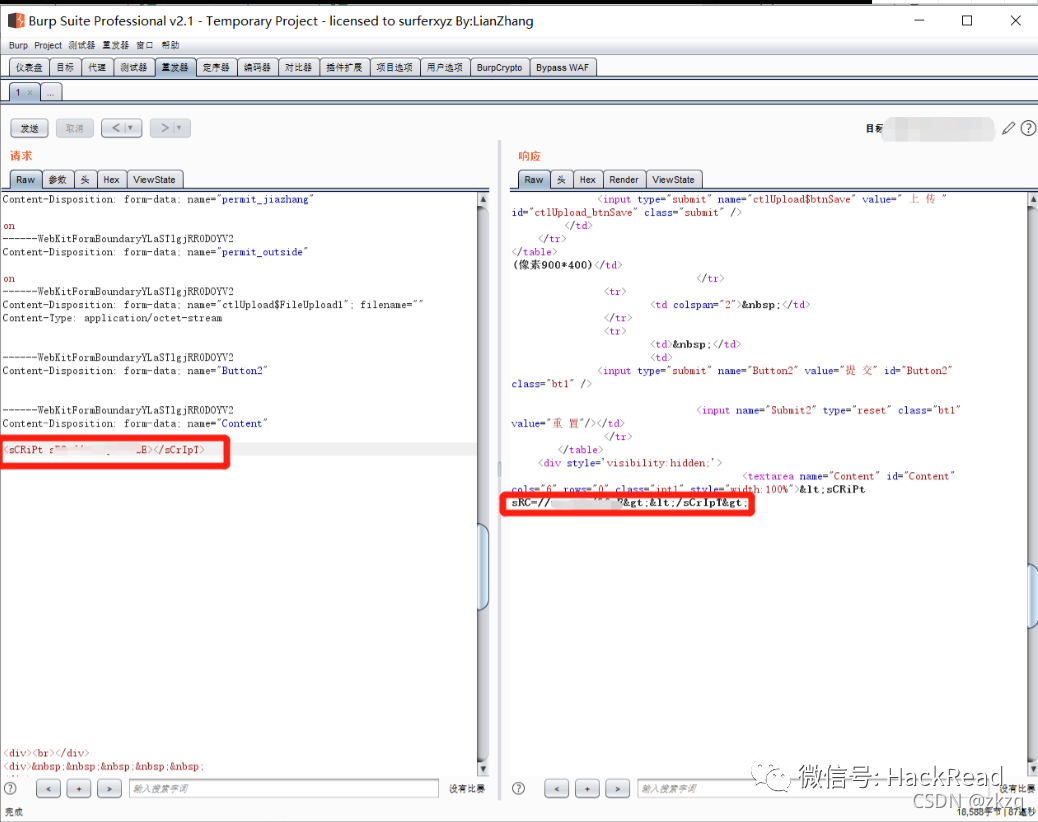Select request Hex tab

point(111,179)
